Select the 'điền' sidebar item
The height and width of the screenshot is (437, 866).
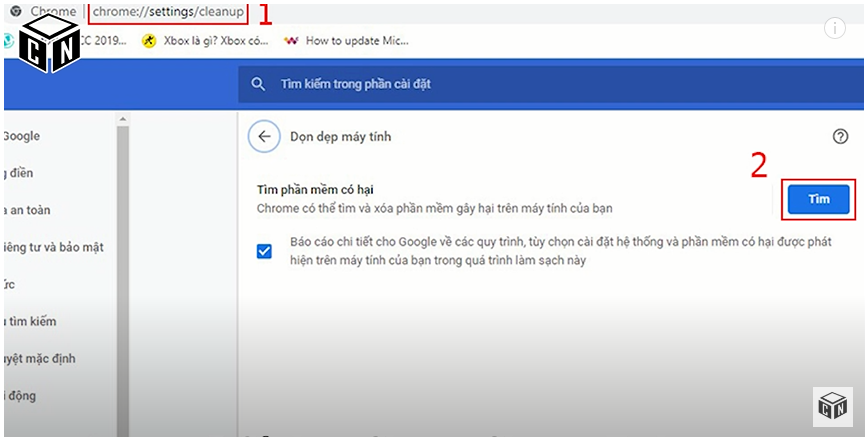point(19,173)
